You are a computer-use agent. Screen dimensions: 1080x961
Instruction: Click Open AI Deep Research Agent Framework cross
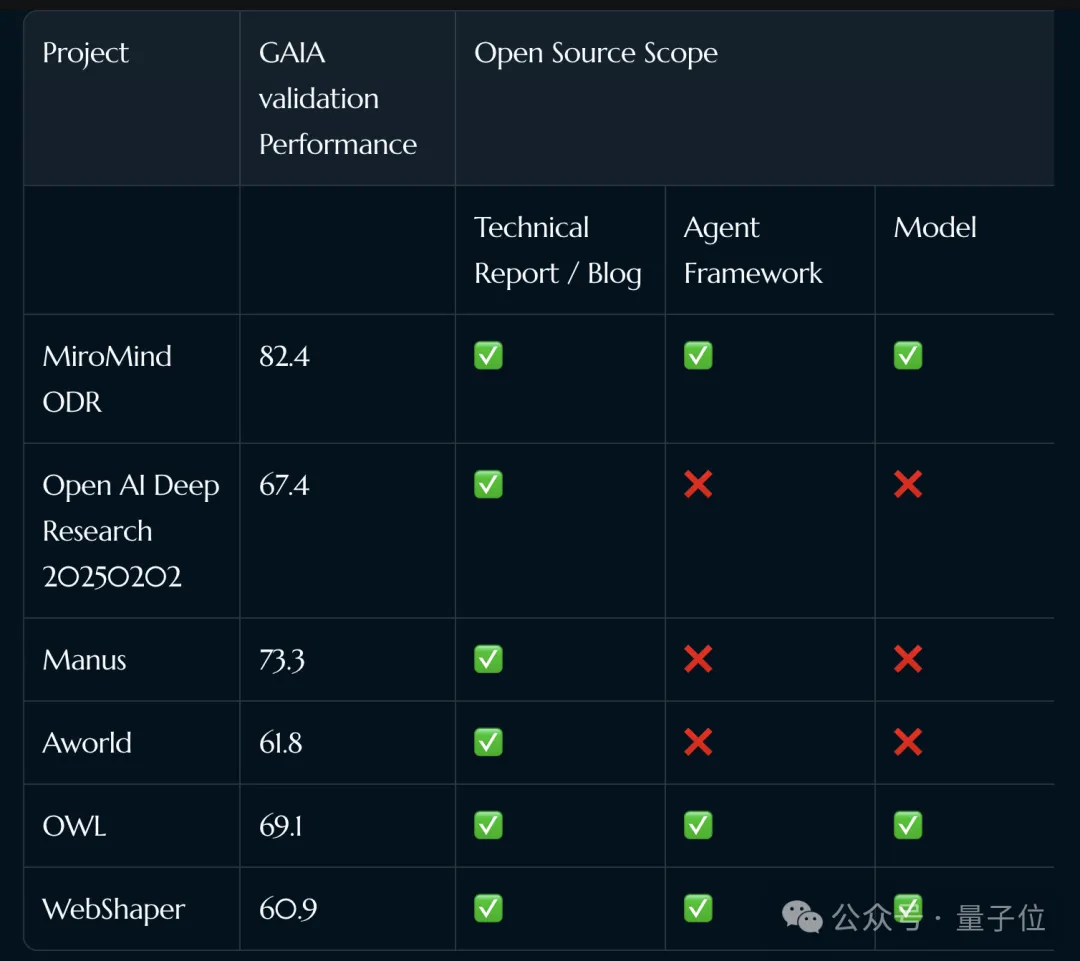[x=698, y=484]
